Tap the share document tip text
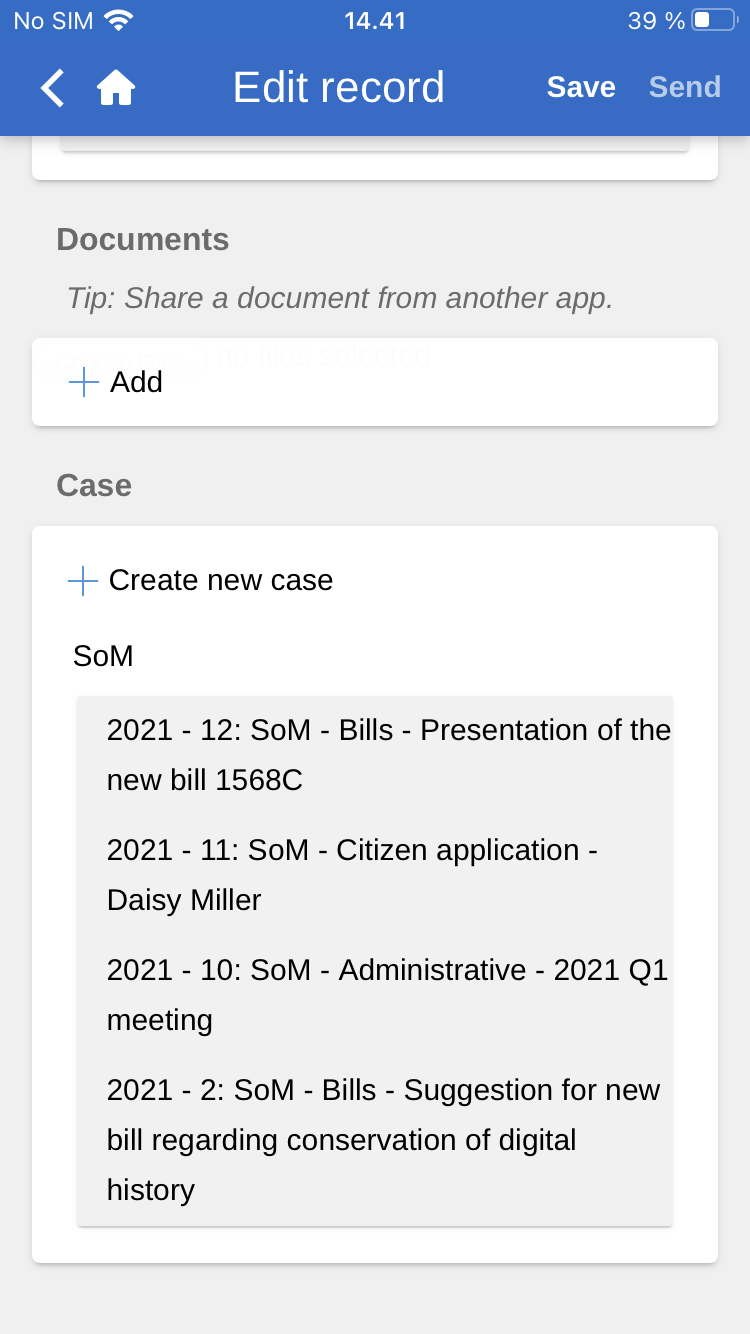Screen dimensions: 750x1334 (339, 298)
